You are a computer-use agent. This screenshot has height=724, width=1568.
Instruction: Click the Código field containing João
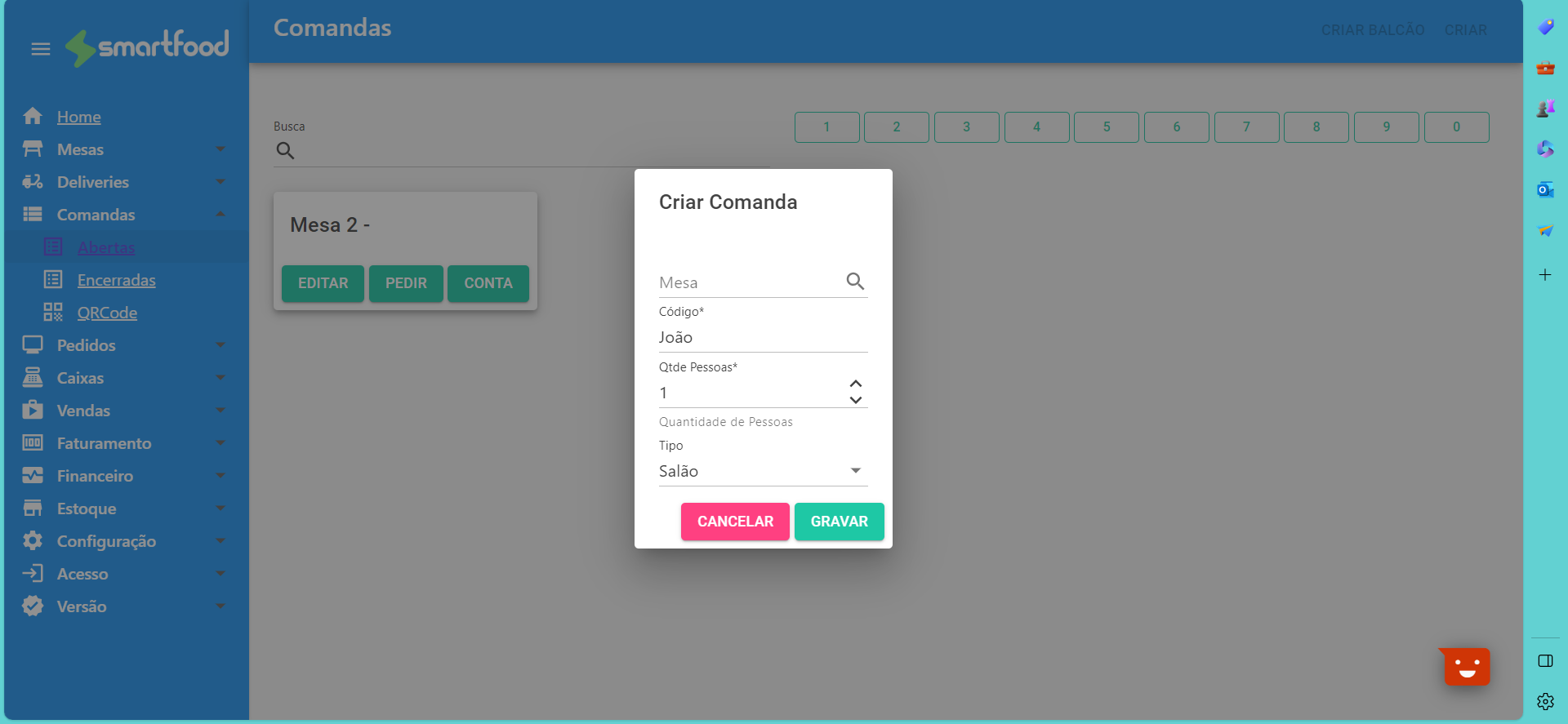click(x=763, y=337)
